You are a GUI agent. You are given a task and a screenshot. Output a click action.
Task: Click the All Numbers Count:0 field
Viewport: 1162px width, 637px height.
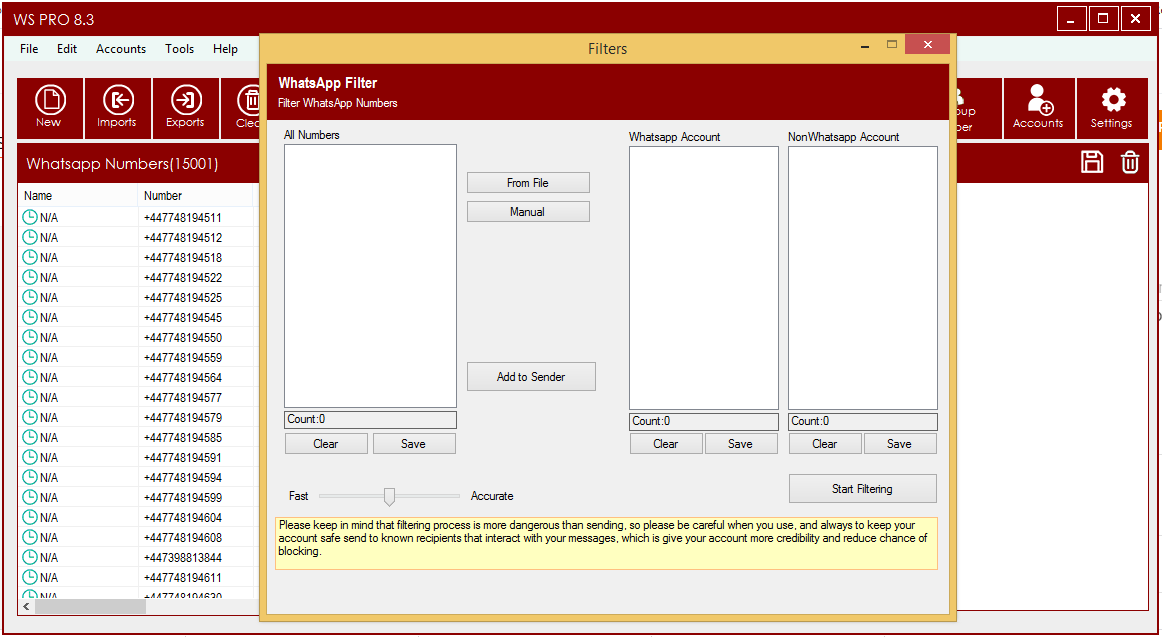pyautogui.click(x=371, y=420)
